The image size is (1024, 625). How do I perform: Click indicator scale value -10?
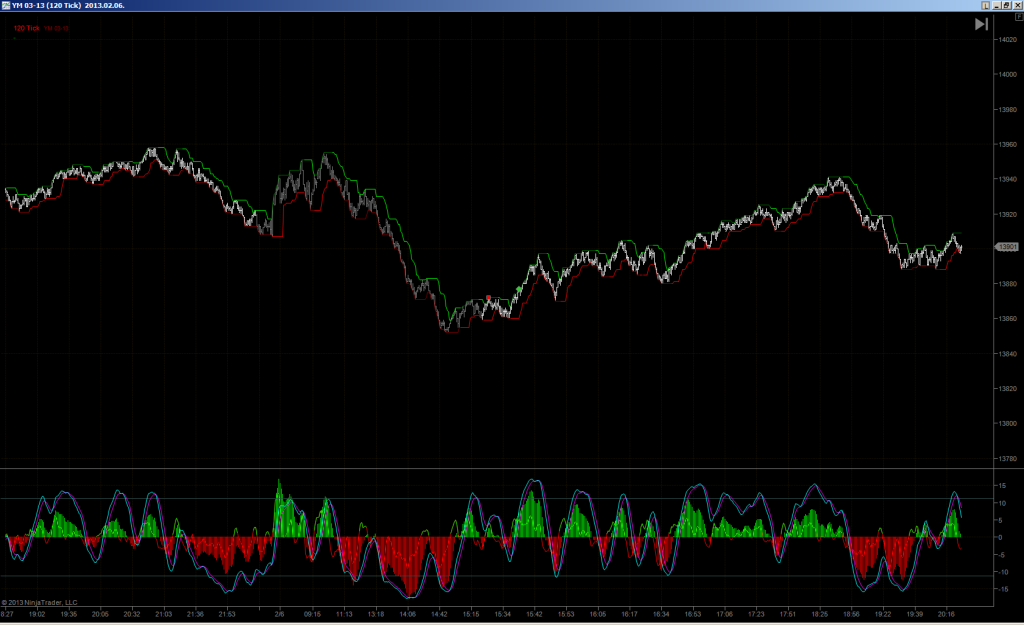(1002, 572)
